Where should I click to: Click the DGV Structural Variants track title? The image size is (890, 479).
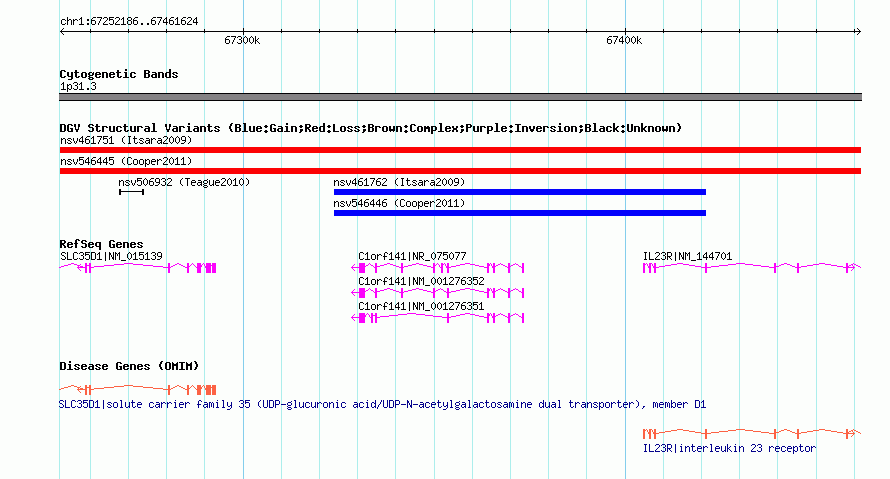(x=371, y=128)
